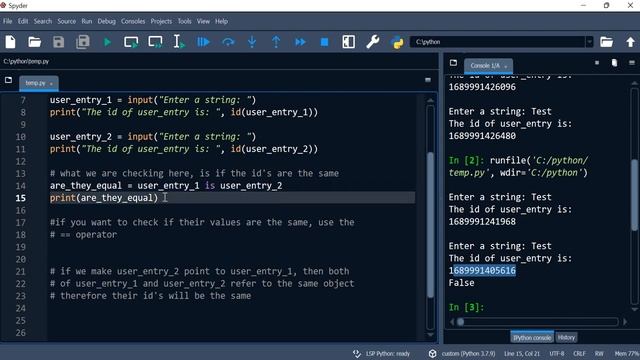Run file with green play button

107,42
